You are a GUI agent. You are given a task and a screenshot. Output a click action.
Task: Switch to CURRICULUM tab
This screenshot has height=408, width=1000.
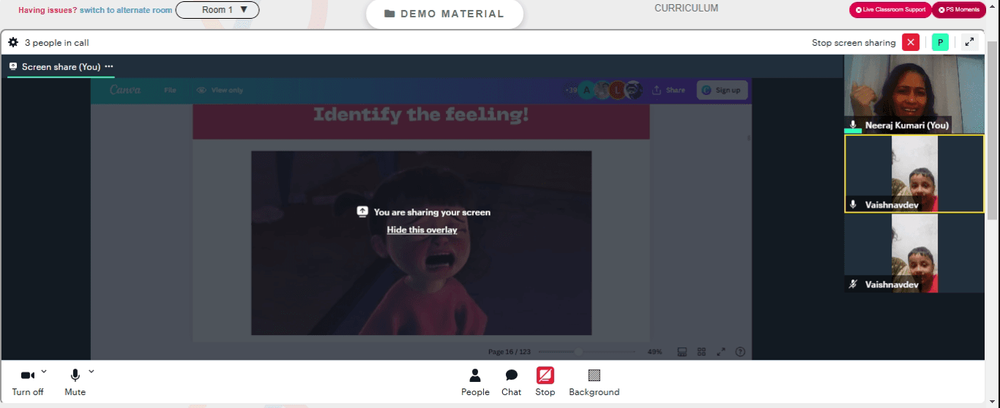coord(686,8)
